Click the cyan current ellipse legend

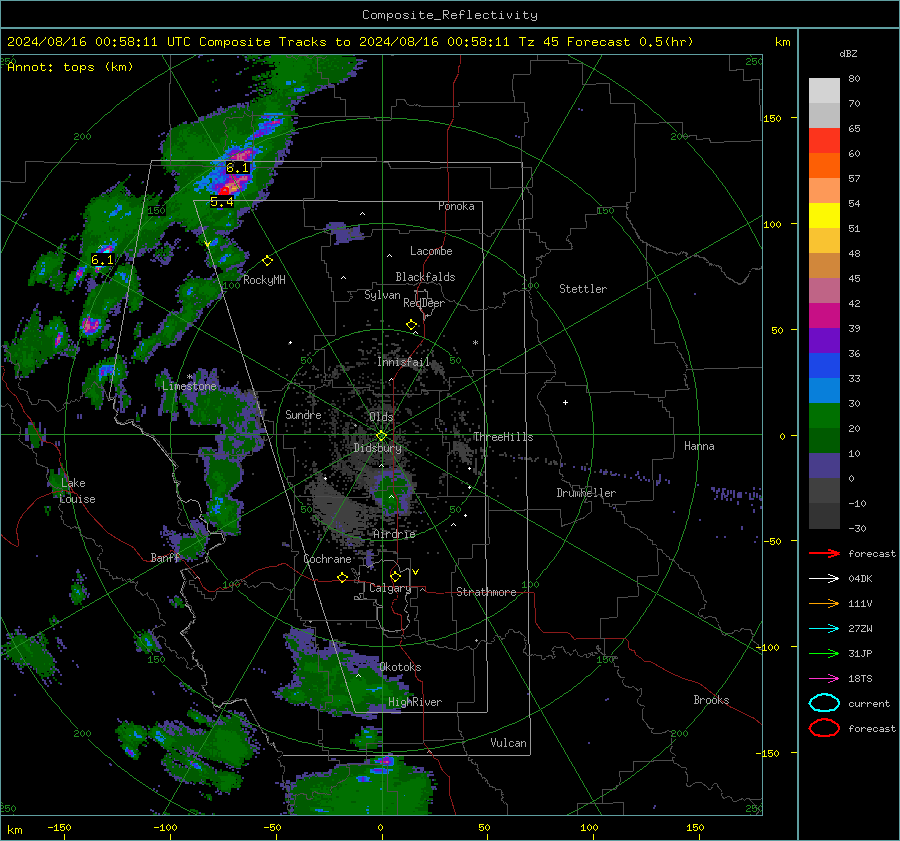tap(824, 703)
